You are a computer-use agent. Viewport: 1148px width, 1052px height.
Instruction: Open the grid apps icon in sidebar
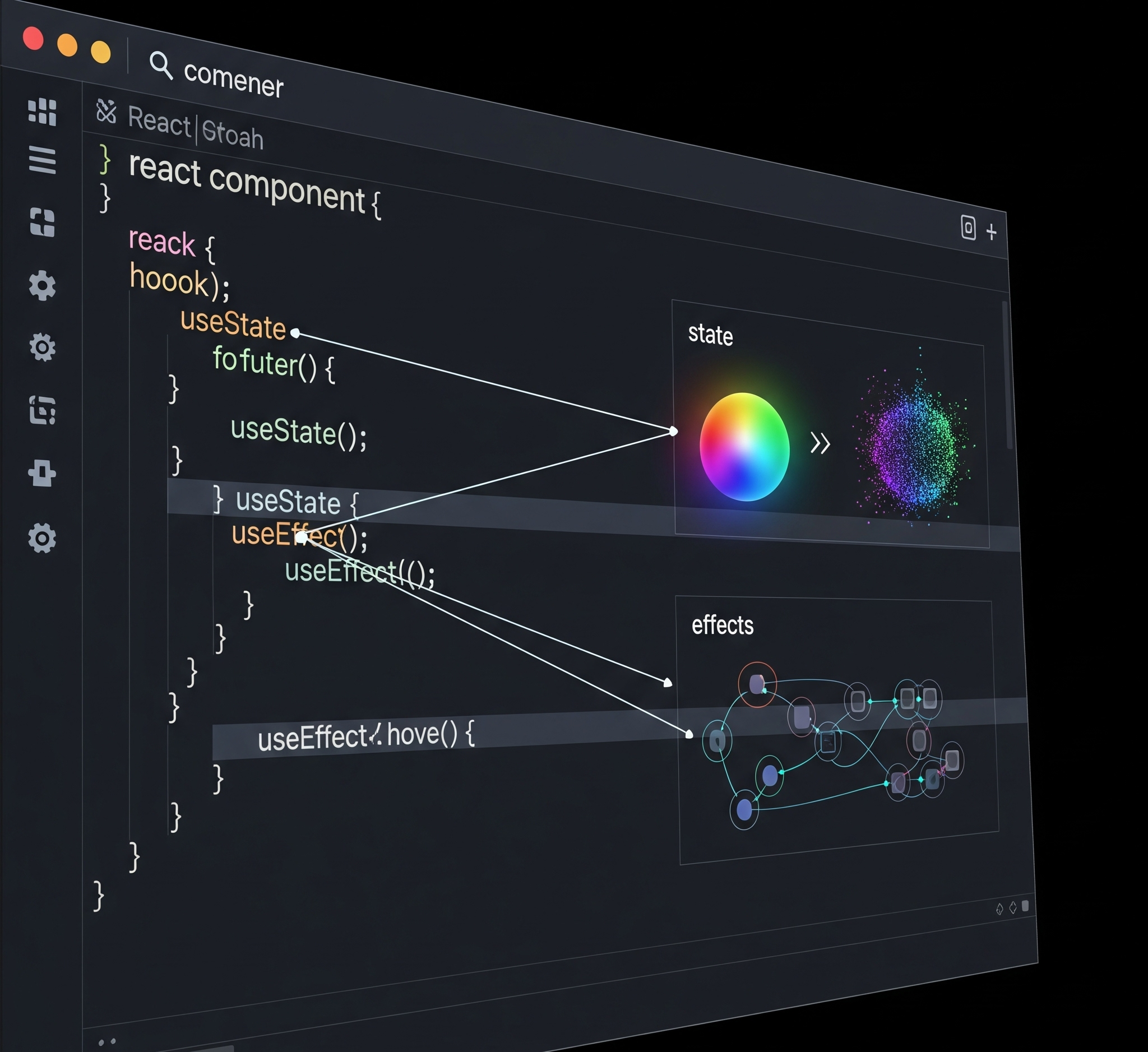tap(42, 112)
